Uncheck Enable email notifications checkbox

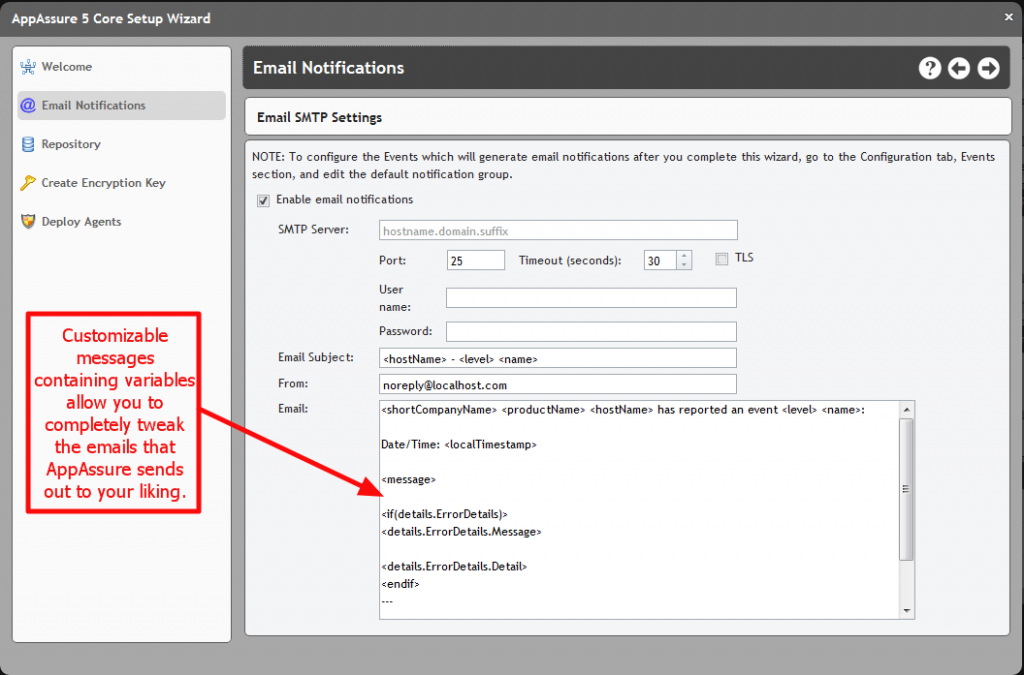click(263, 200)
